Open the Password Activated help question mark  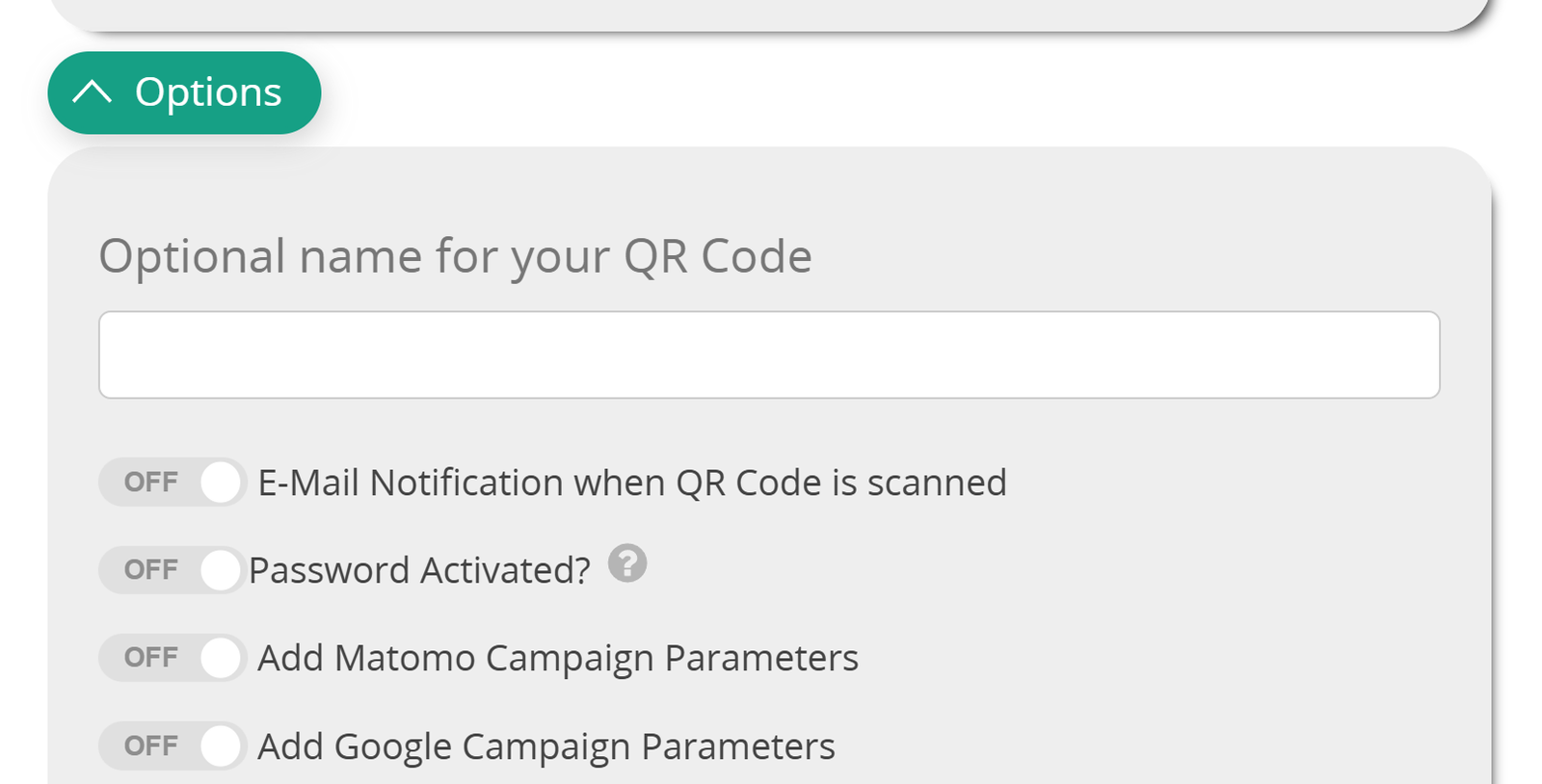[x=629, y=564]
